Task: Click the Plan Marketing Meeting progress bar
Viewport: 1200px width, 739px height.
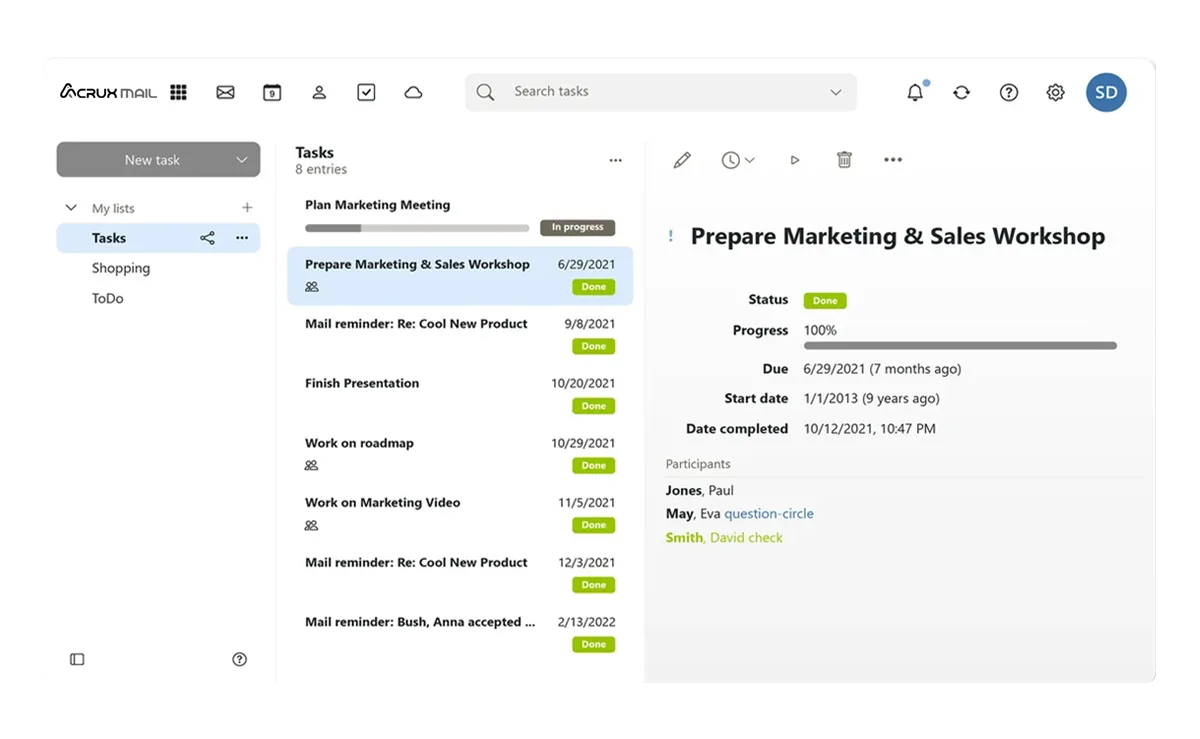Action: click(417, 228)
